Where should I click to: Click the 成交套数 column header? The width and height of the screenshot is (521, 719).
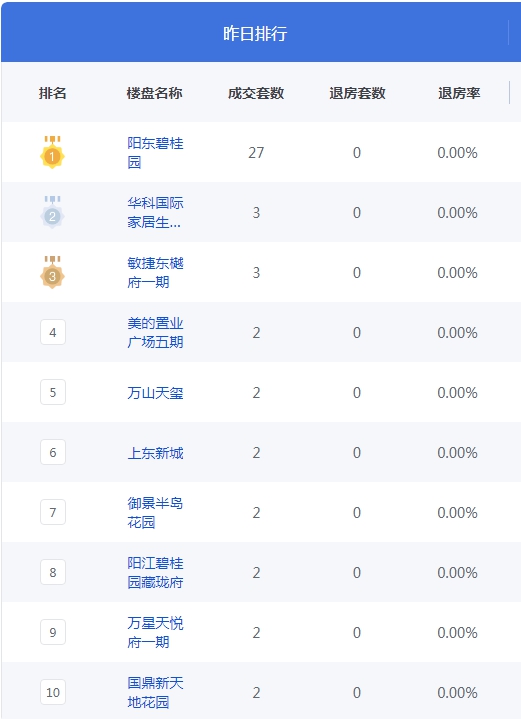click(256, 93)
